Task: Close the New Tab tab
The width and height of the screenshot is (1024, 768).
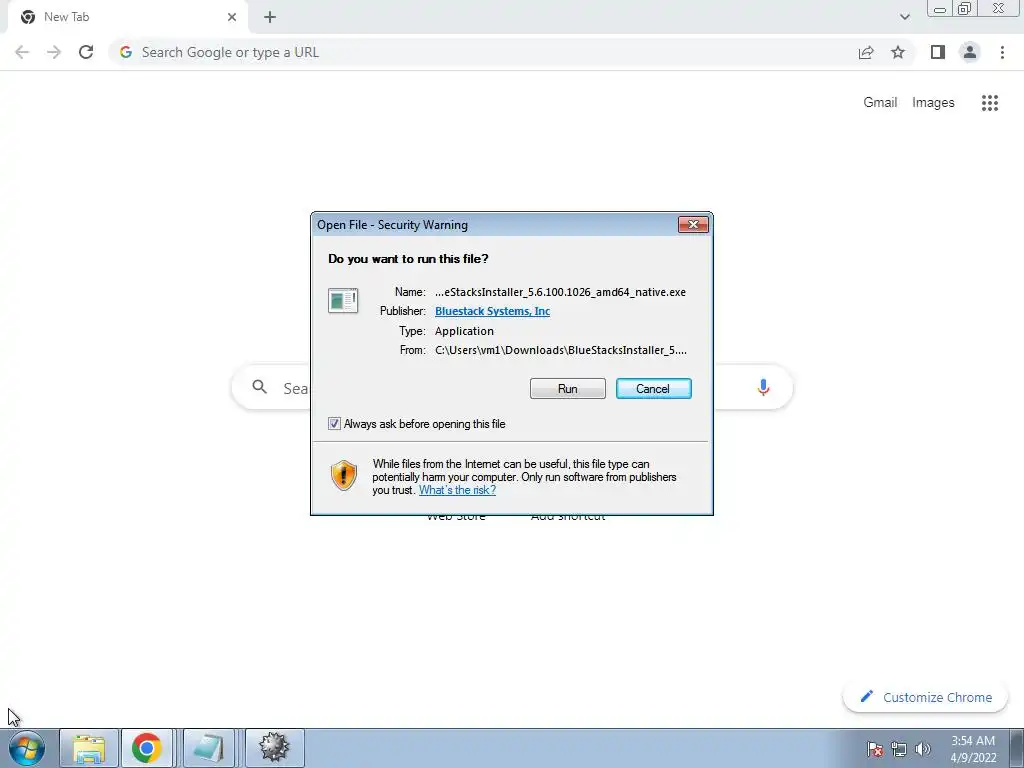Action: point(232,17)
